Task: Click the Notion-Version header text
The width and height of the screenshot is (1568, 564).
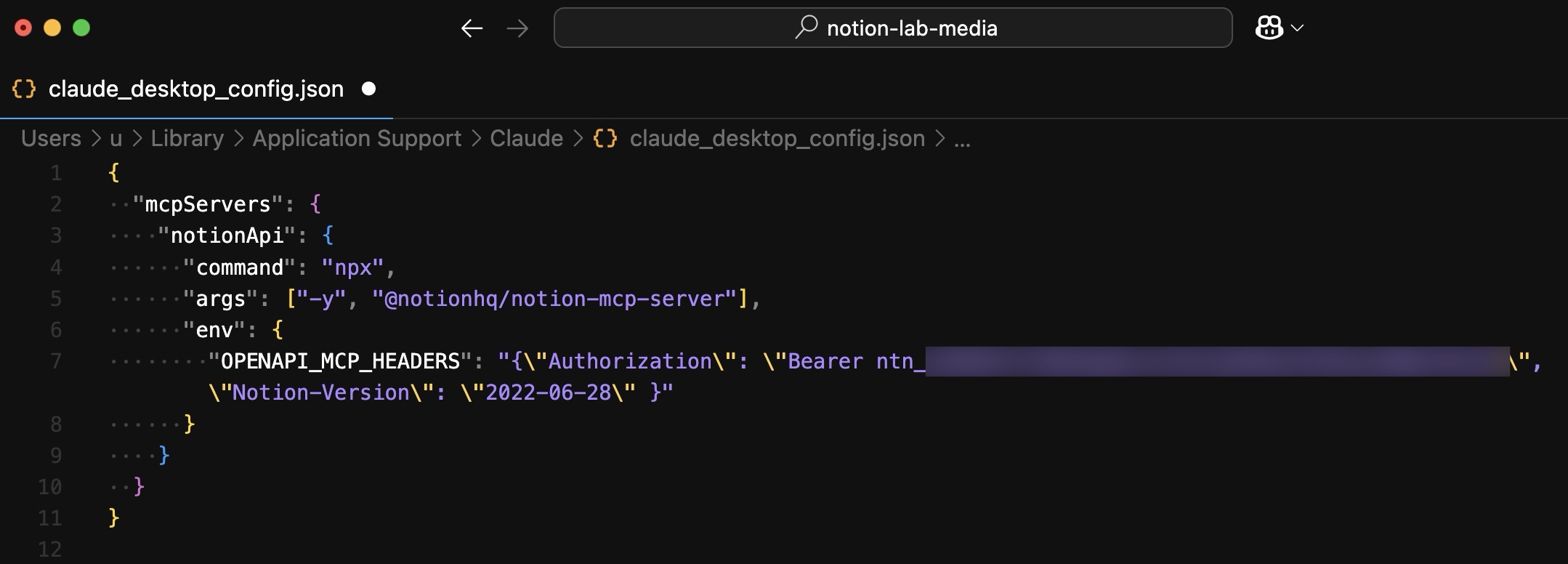Action: pyautogui.click(x=321, y=392)
